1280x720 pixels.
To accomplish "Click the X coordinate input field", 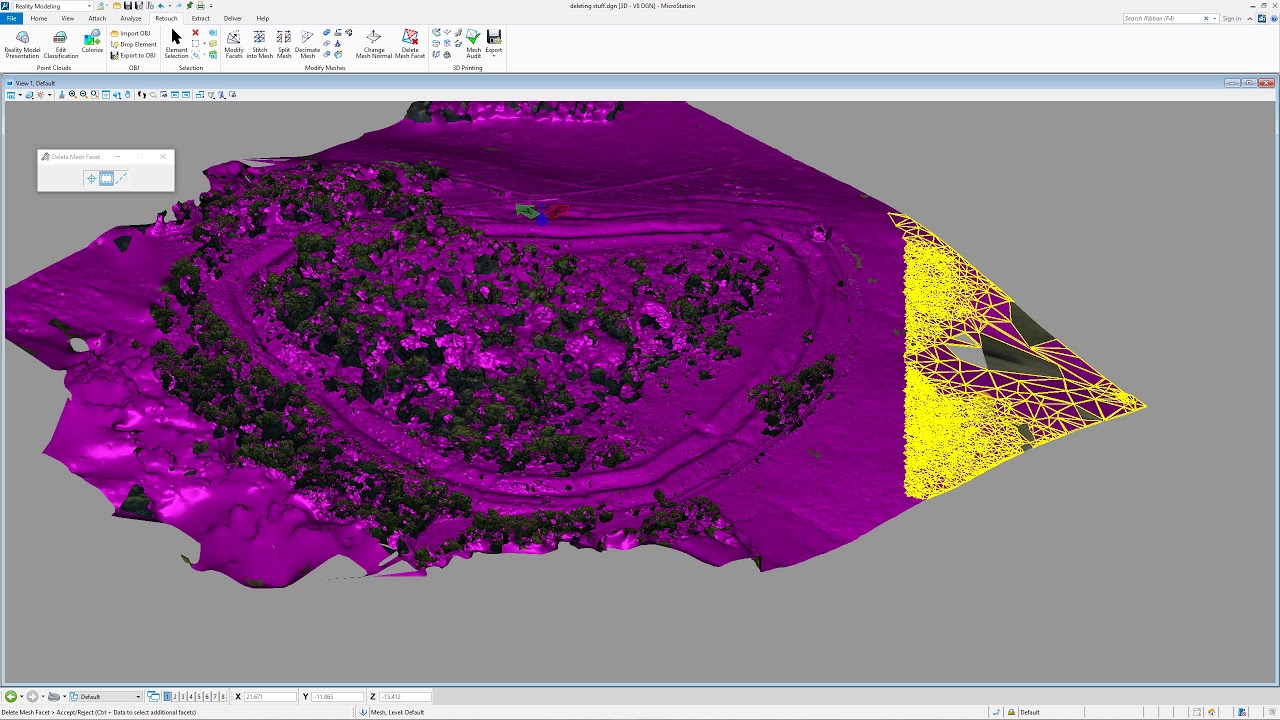I will pos(270,697).
